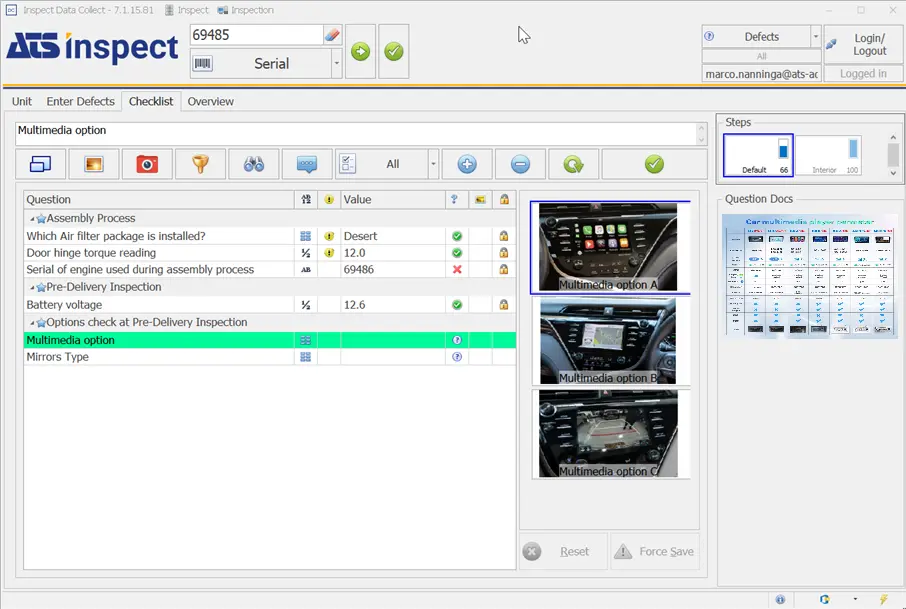This screenshot has height=609, width=906.
Task: Click the eraser icon beside serial 69485
Action: click(332, 35)
